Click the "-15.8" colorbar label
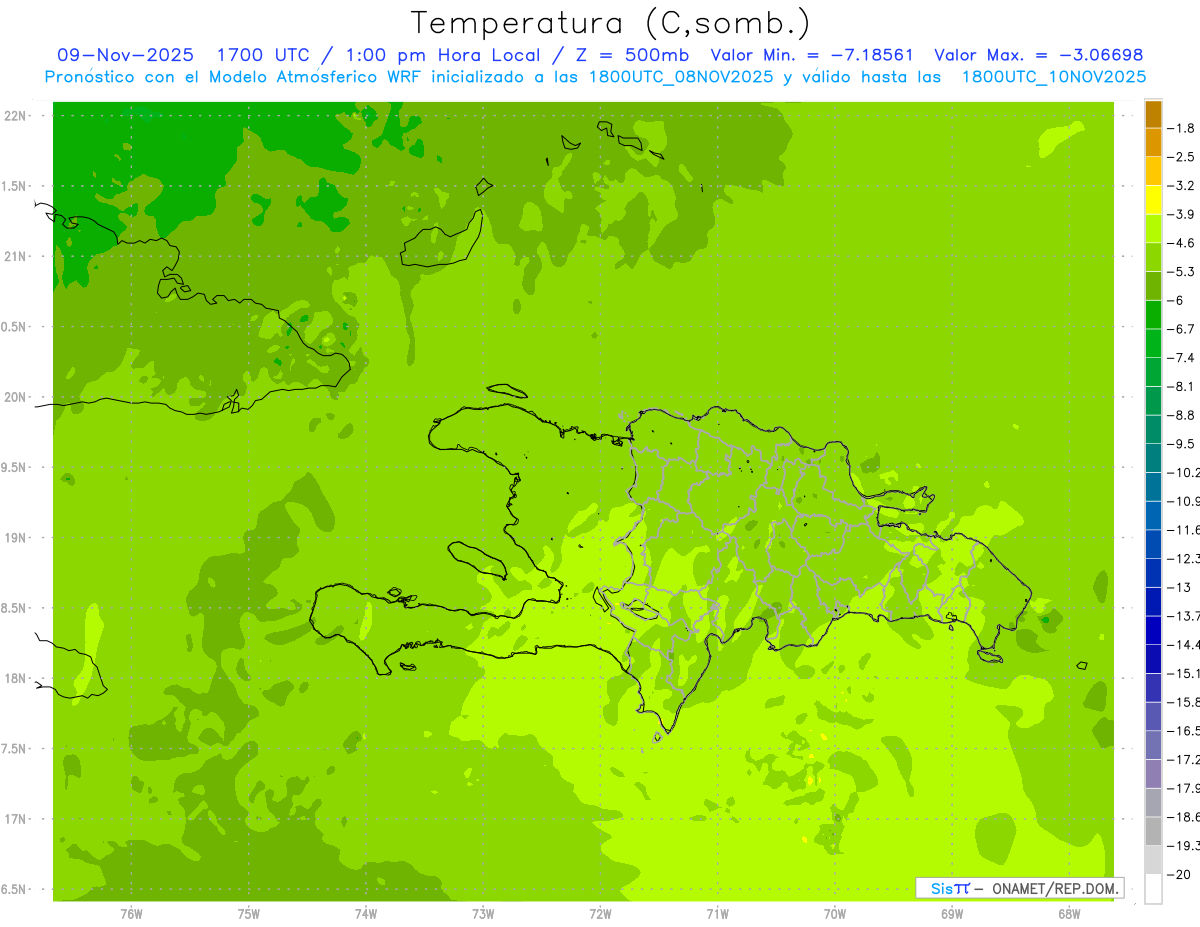1200x927 pixels. tap(1183, 702)
